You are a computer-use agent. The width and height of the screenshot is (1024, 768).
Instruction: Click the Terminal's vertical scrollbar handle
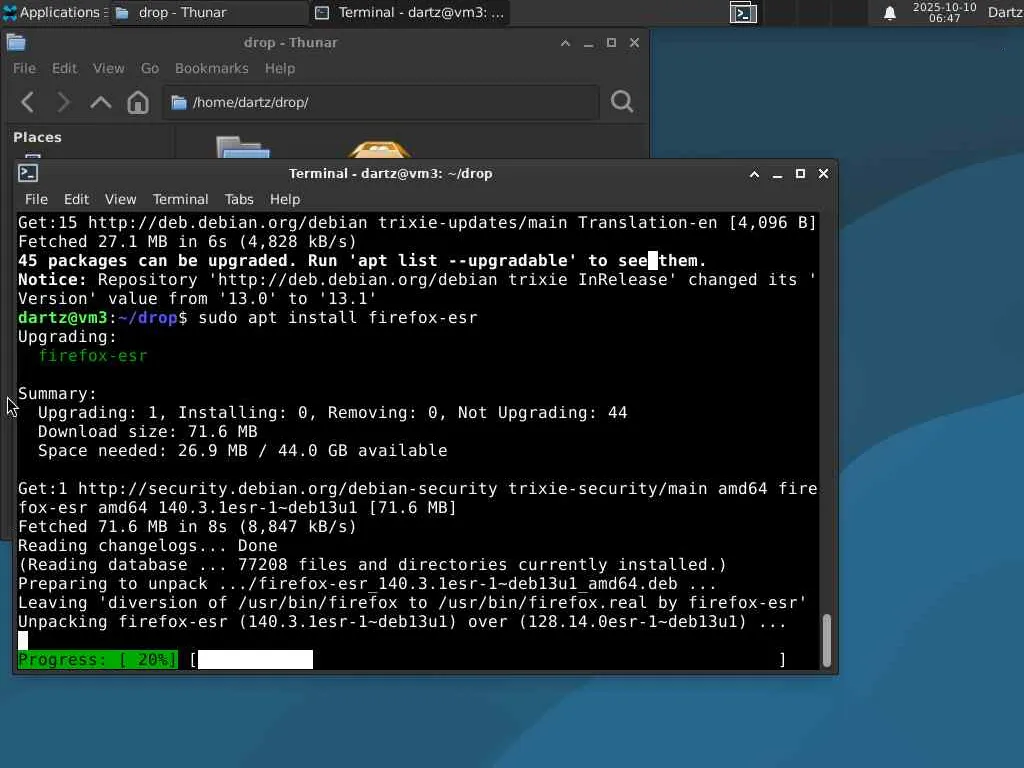tap(827, 639)
